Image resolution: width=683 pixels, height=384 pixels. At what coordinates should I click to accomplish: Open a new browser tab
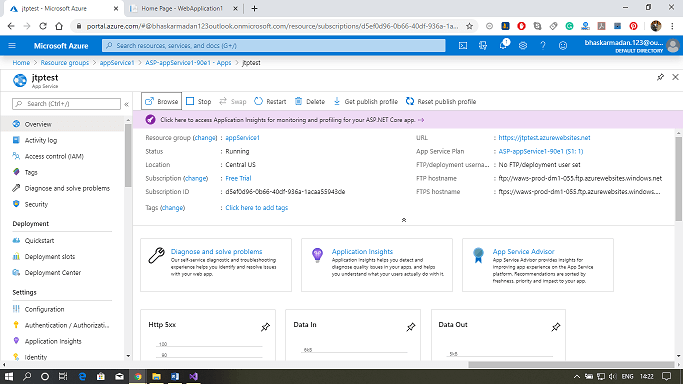pos(254,8)
